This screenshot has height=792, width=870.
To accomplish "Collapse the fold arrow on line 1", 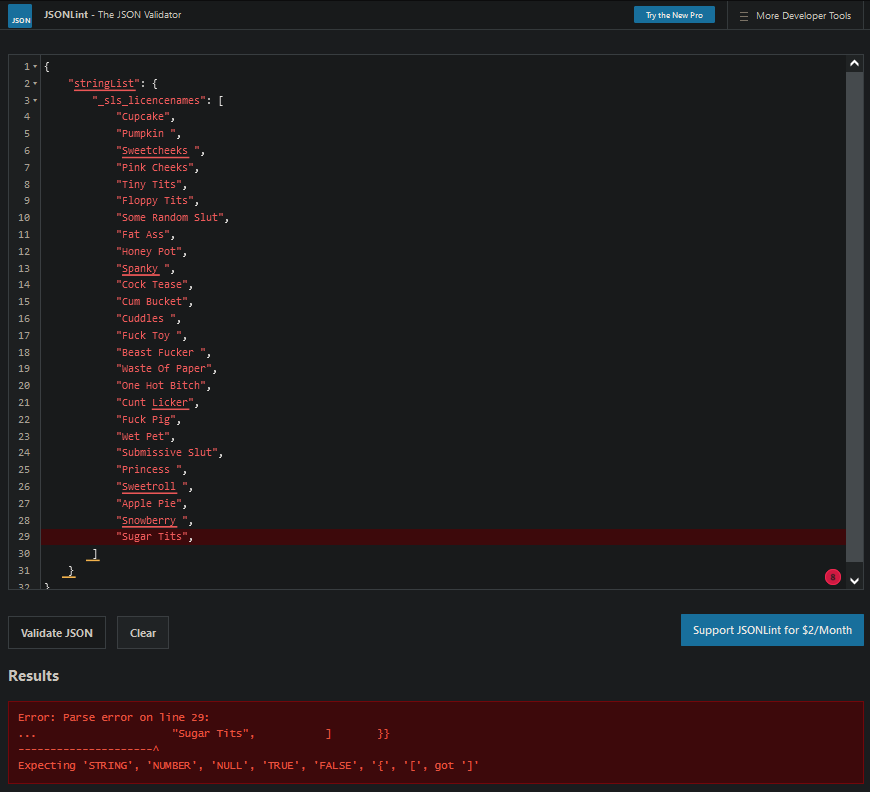I will click(35, 67).
